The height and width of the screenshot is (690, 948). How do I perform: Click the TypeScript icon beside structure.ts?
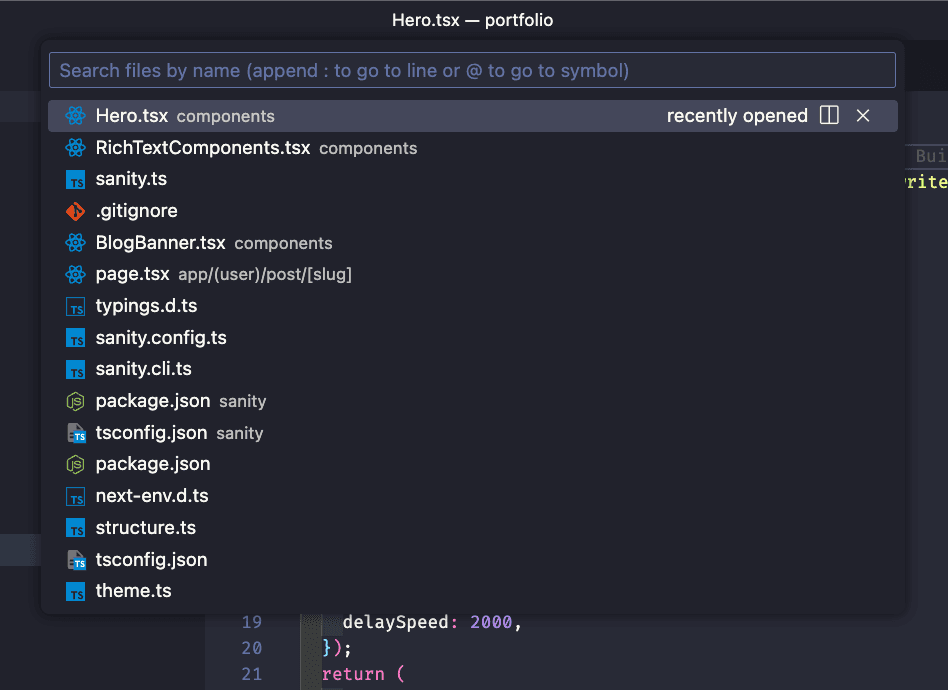pyautogui.click(x=75, y=527)
